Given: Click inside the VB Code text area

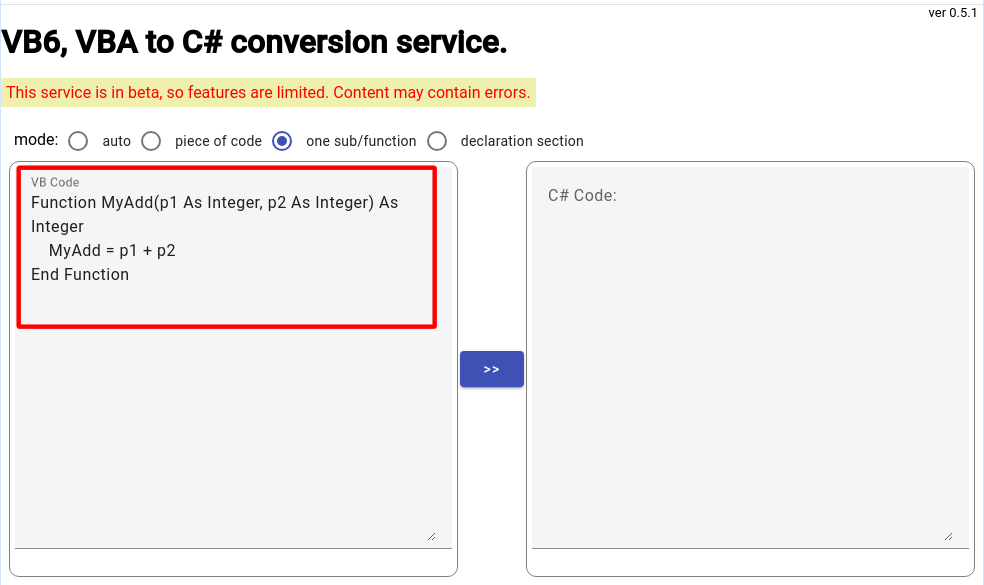Looking at the screenshot, I should 233,357.
